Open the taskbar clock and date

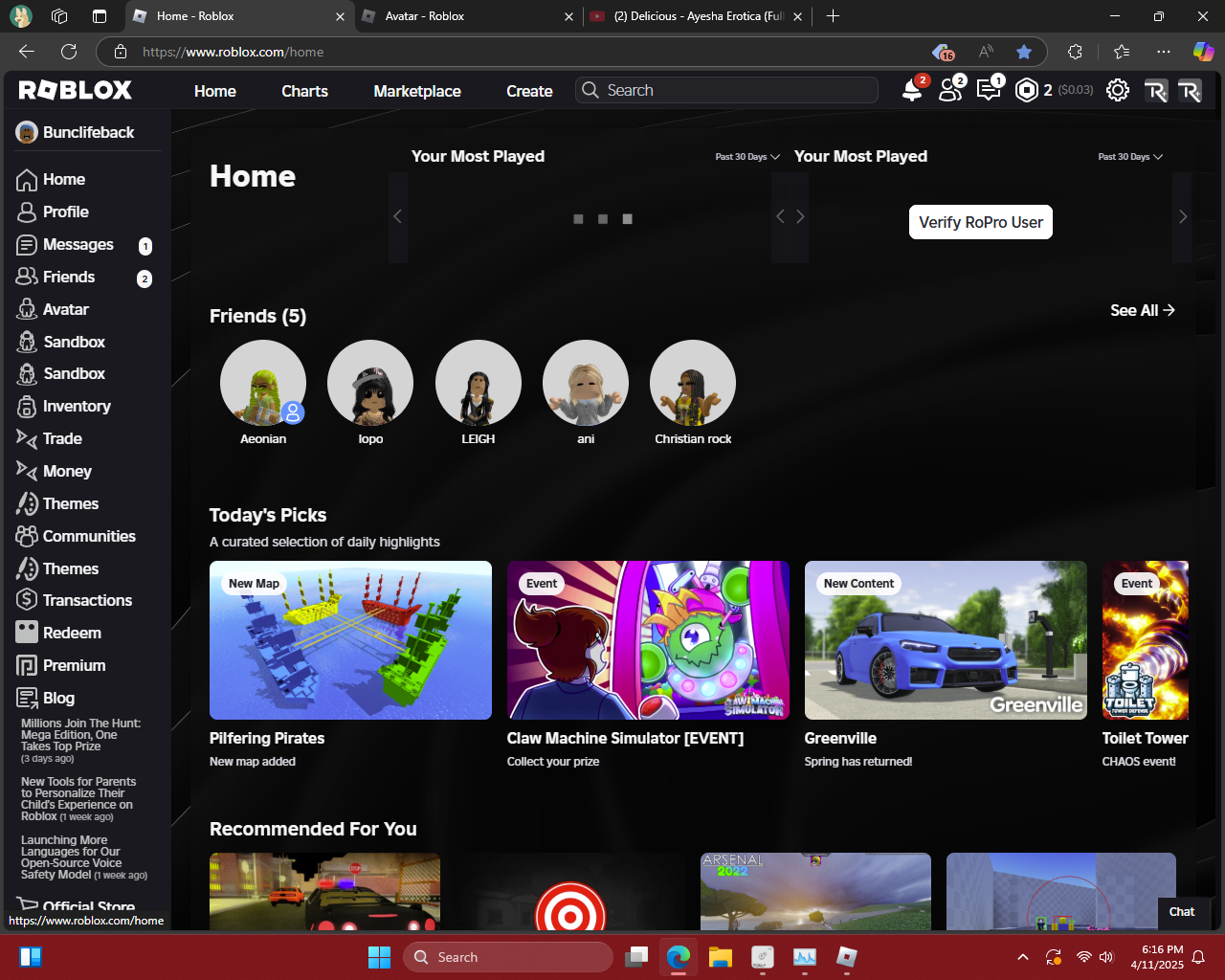pos(1157,957)
